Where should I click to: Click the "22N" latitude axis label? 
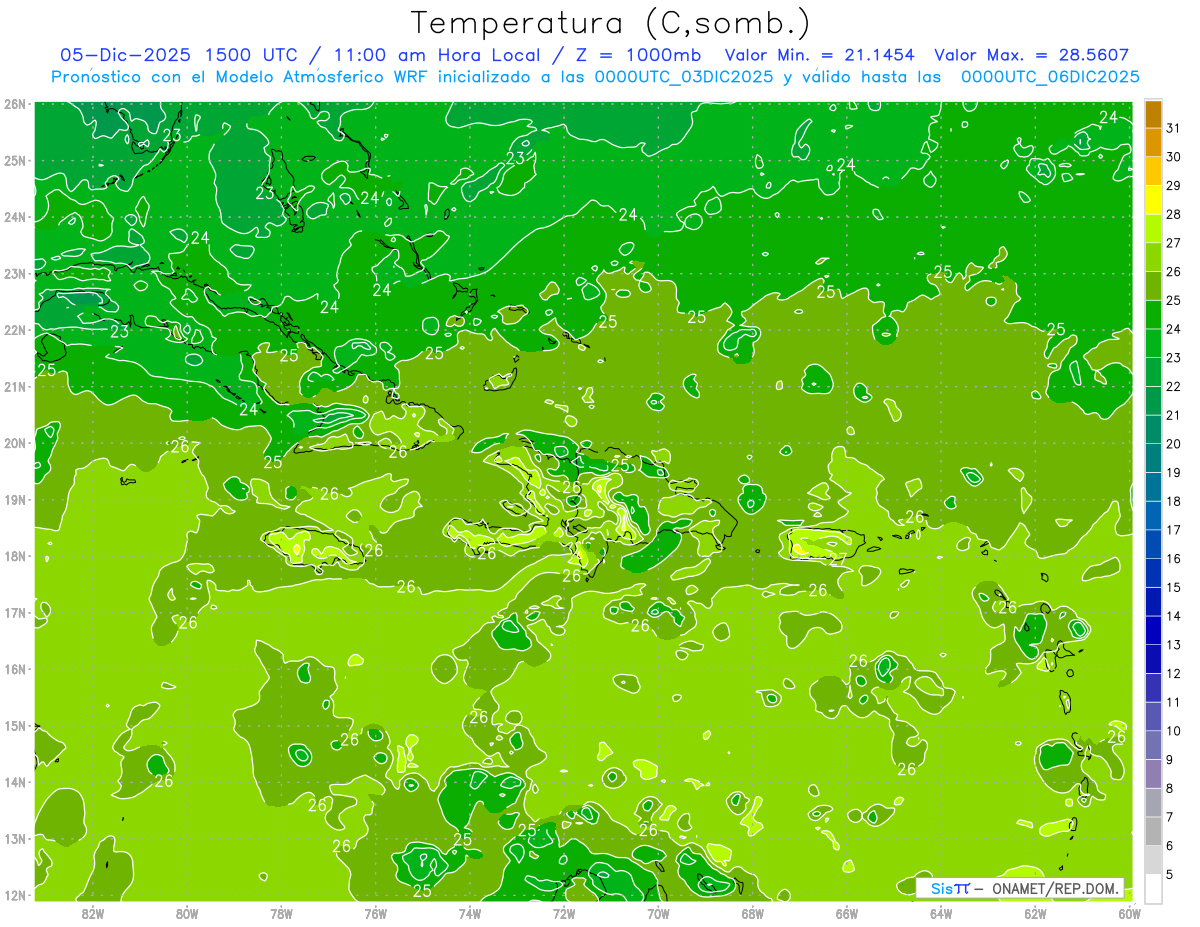click(15, 329)
